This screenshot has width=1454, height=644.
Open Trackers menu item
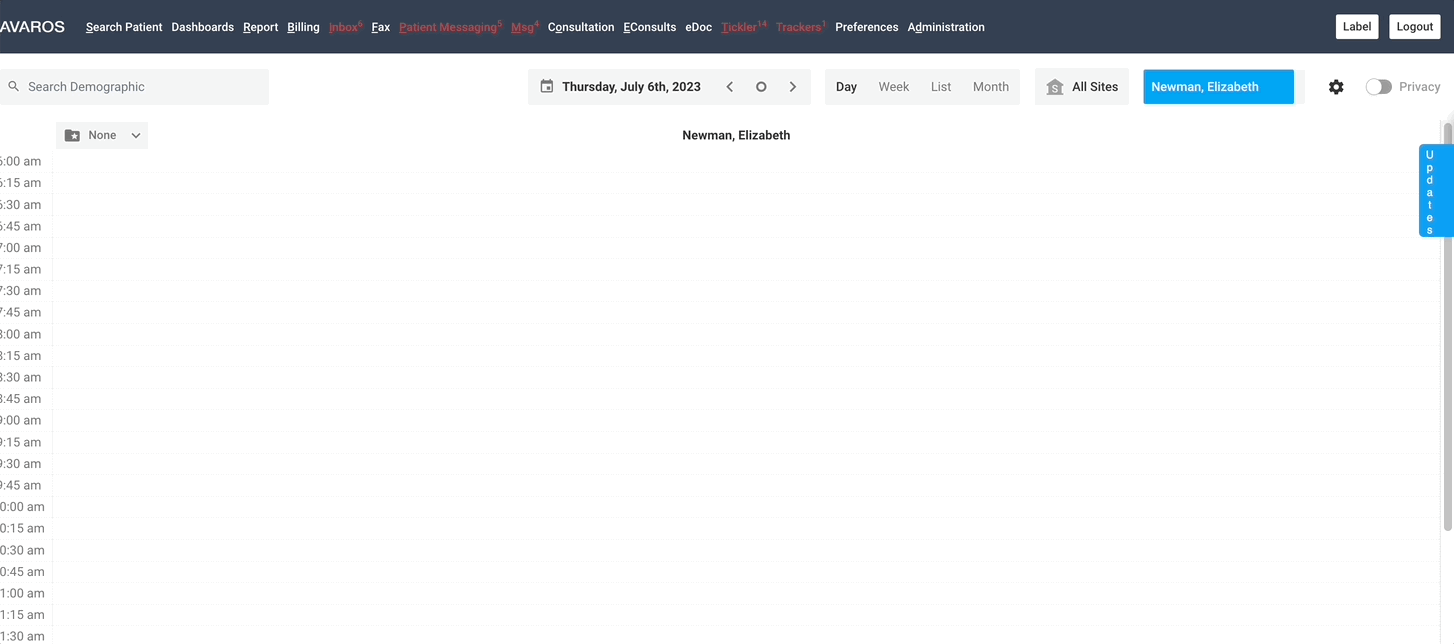pos(801,27)
